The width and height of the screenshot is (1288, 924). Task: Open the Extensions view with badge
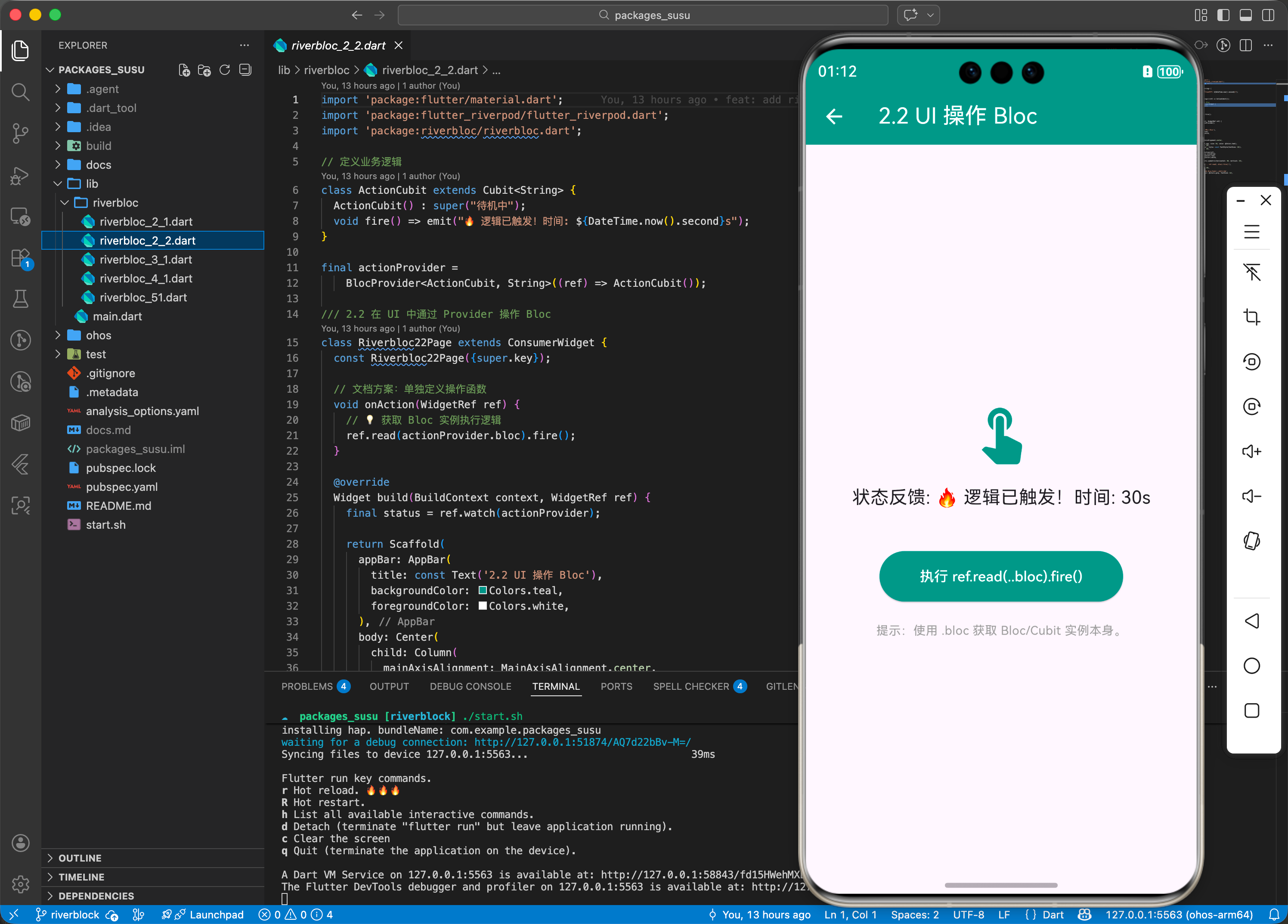(x=20, y=258)
